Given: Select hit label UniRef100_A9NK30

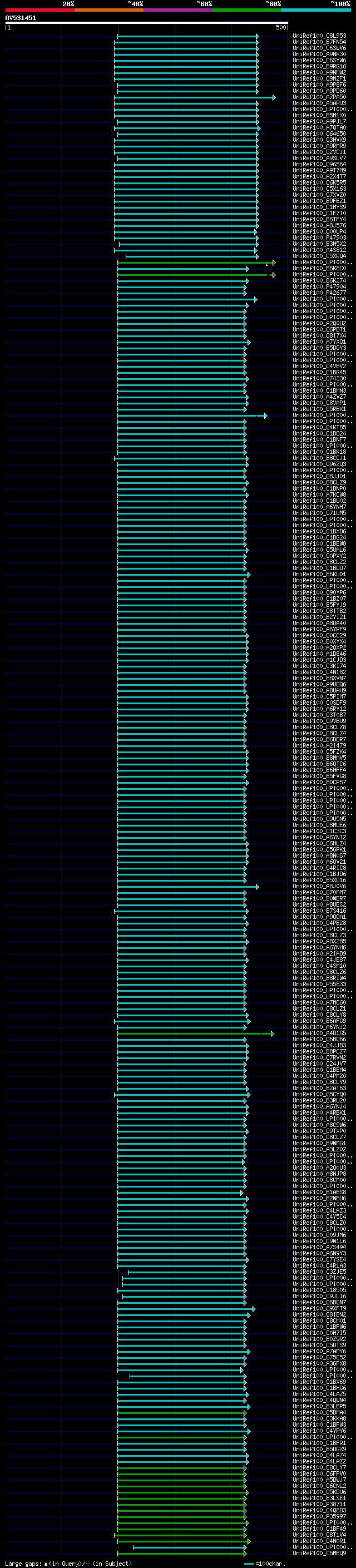Looking at the screenshot, I should point(319,54).
